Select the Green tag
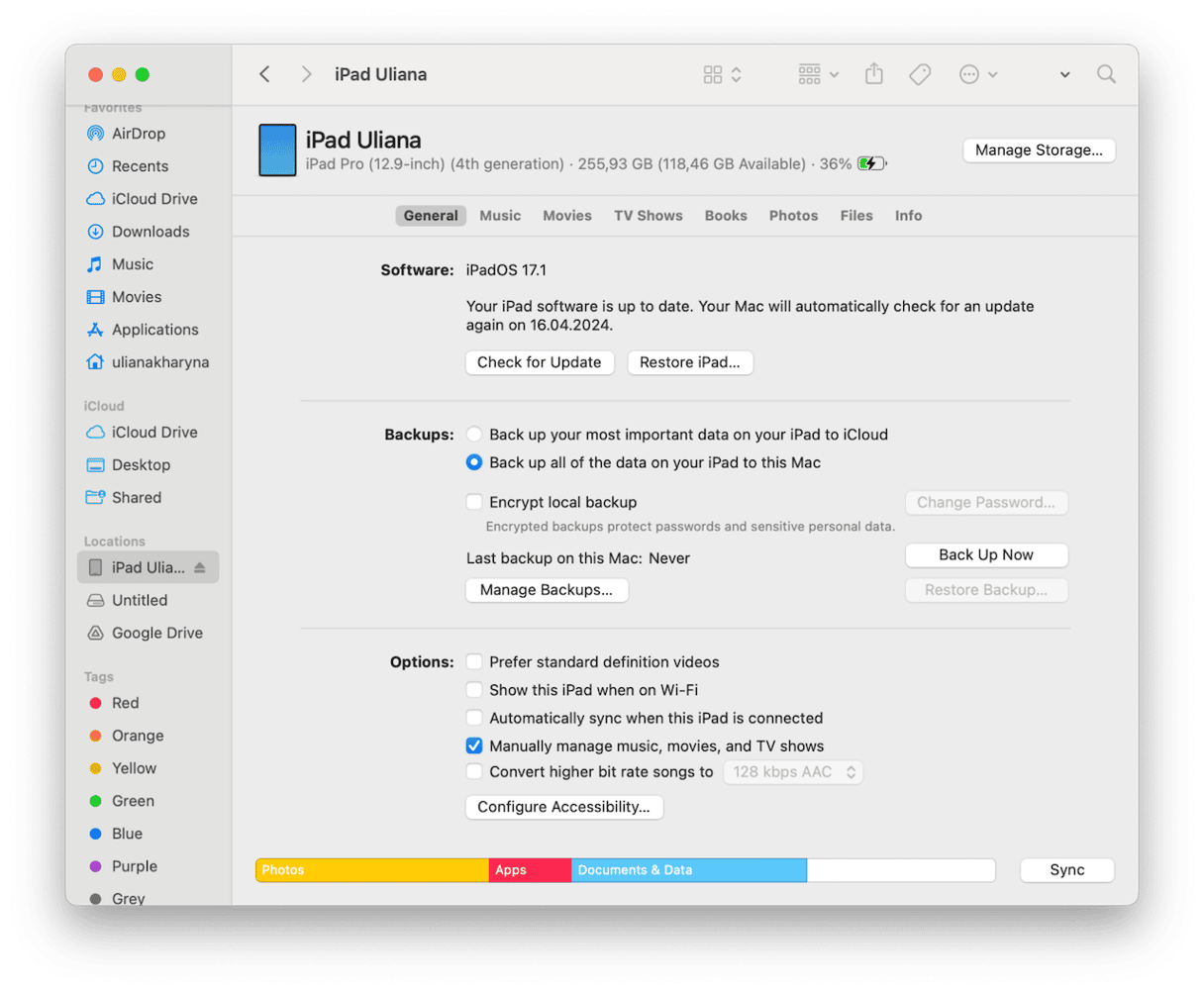The height and width of the screenshot is (992, 1204). [133, 801]
